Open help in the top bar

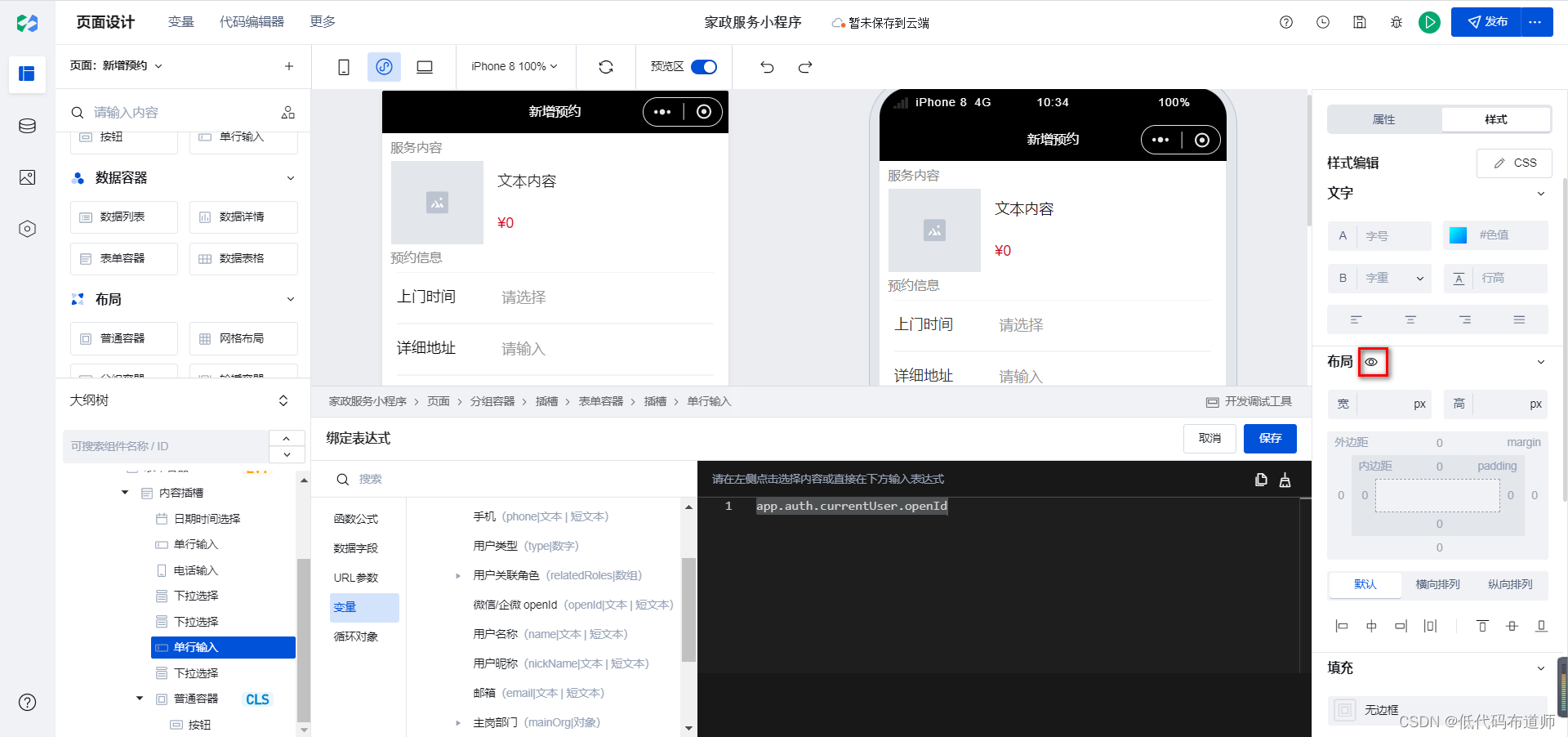(x=1286, y=22)
